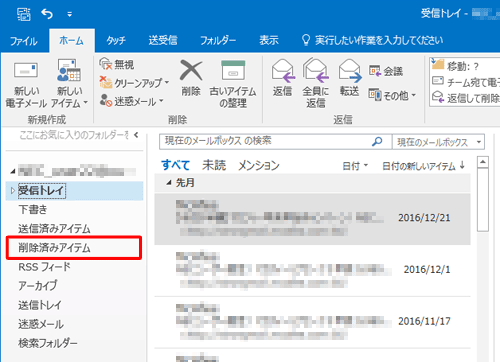Open the クリーンアップ dropdown

pyautogui.click(x=135, y=82)
